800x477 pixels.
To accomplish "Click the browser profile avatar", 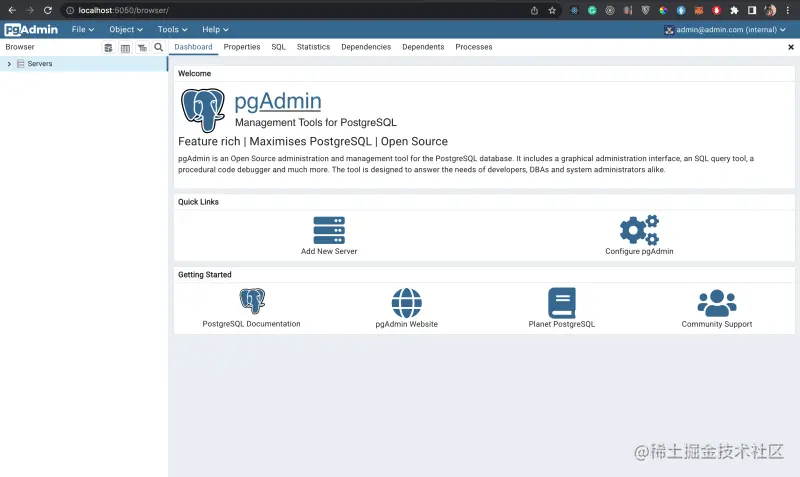I will point(770,10).
